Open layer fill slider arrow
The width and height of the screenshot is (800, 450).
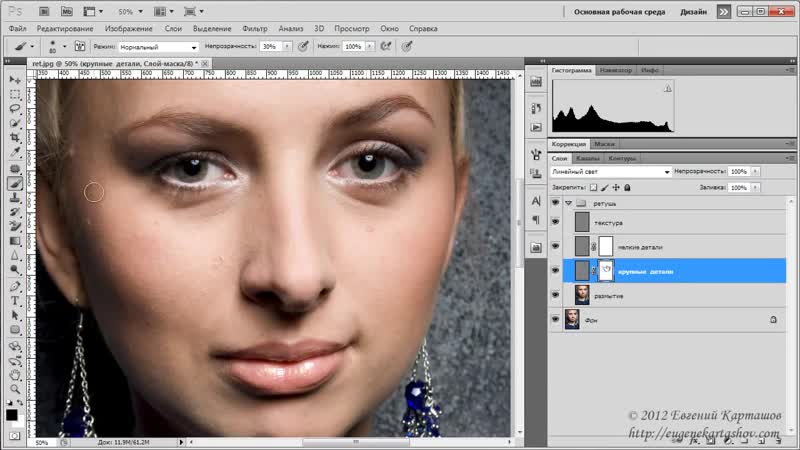756,188
